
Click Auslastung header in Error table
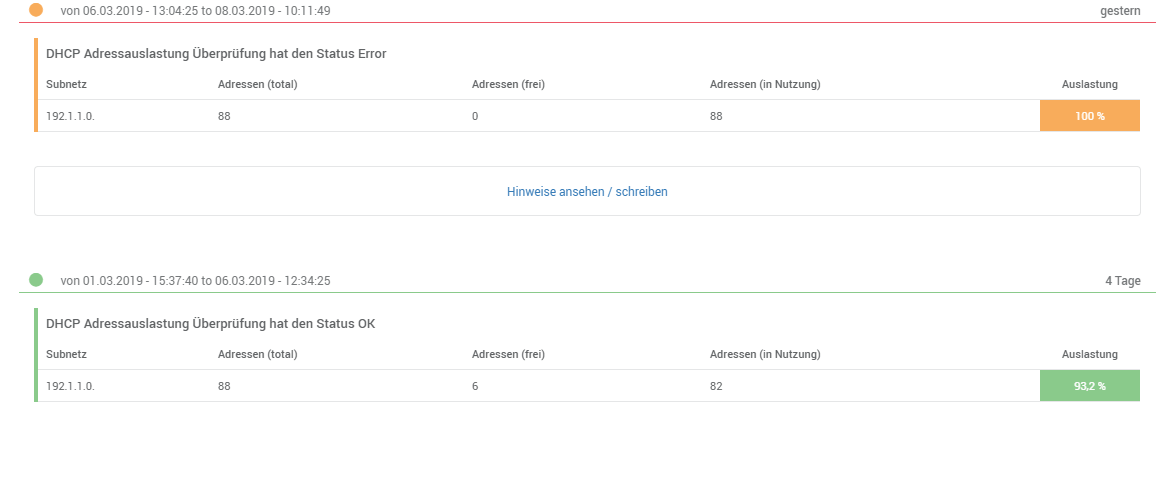[1089, 84]
